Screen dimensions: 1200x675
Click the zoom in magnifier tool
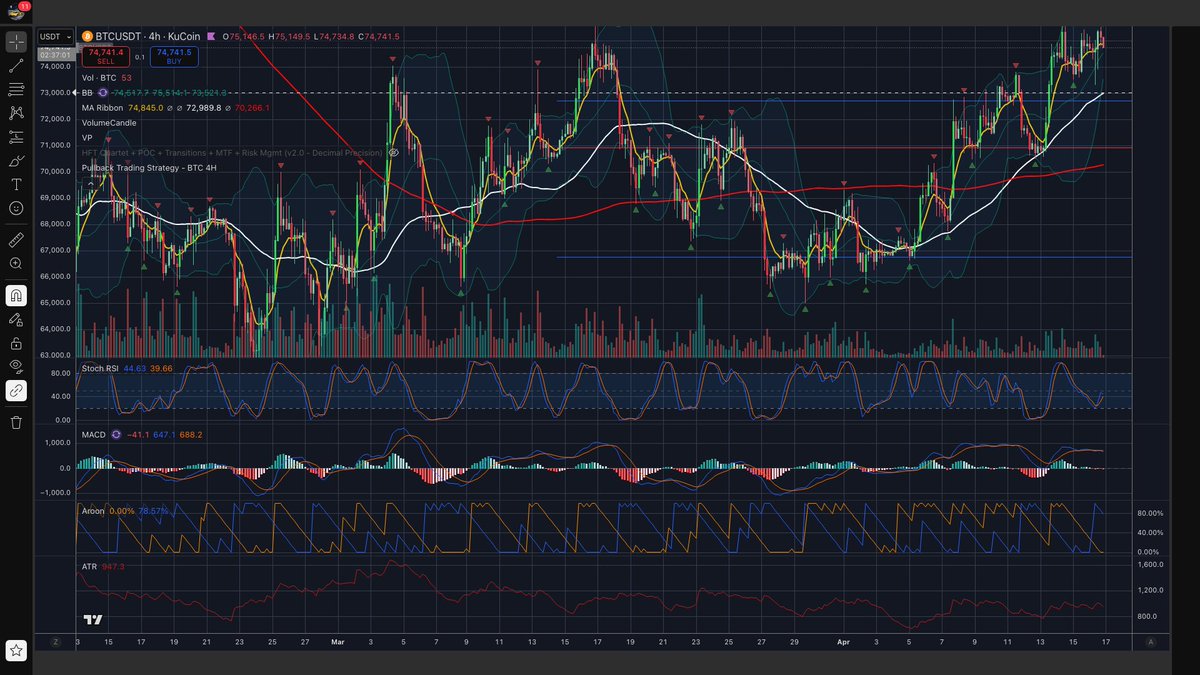point(16,263)
